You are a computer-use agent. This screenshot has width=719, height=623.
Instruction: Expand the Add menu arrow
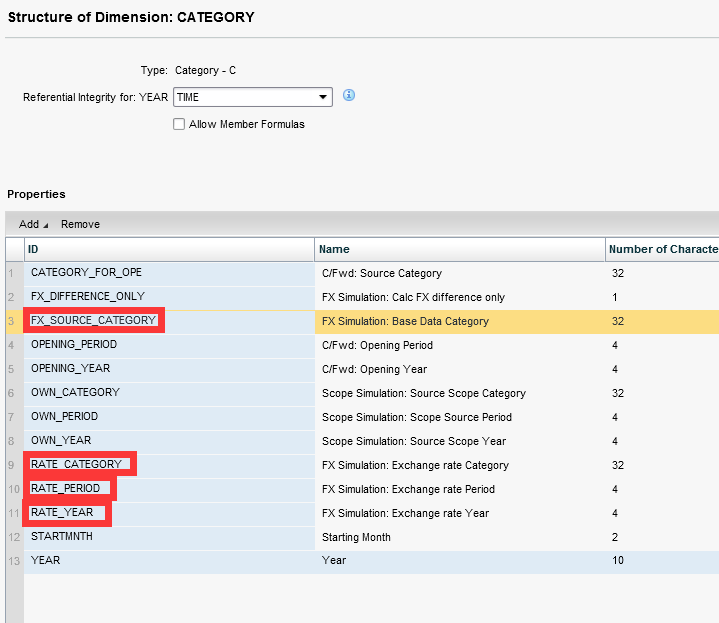pos(45,225)
